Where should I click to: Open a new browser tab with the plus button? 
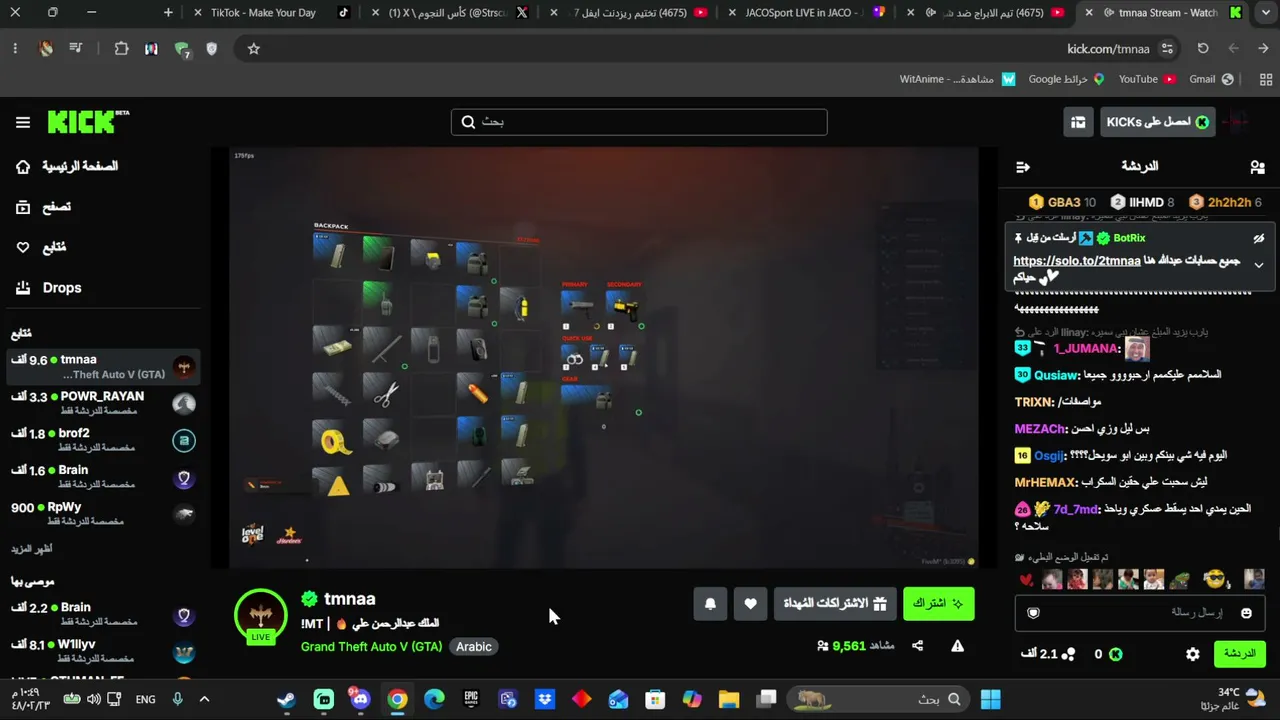(168, 13)
